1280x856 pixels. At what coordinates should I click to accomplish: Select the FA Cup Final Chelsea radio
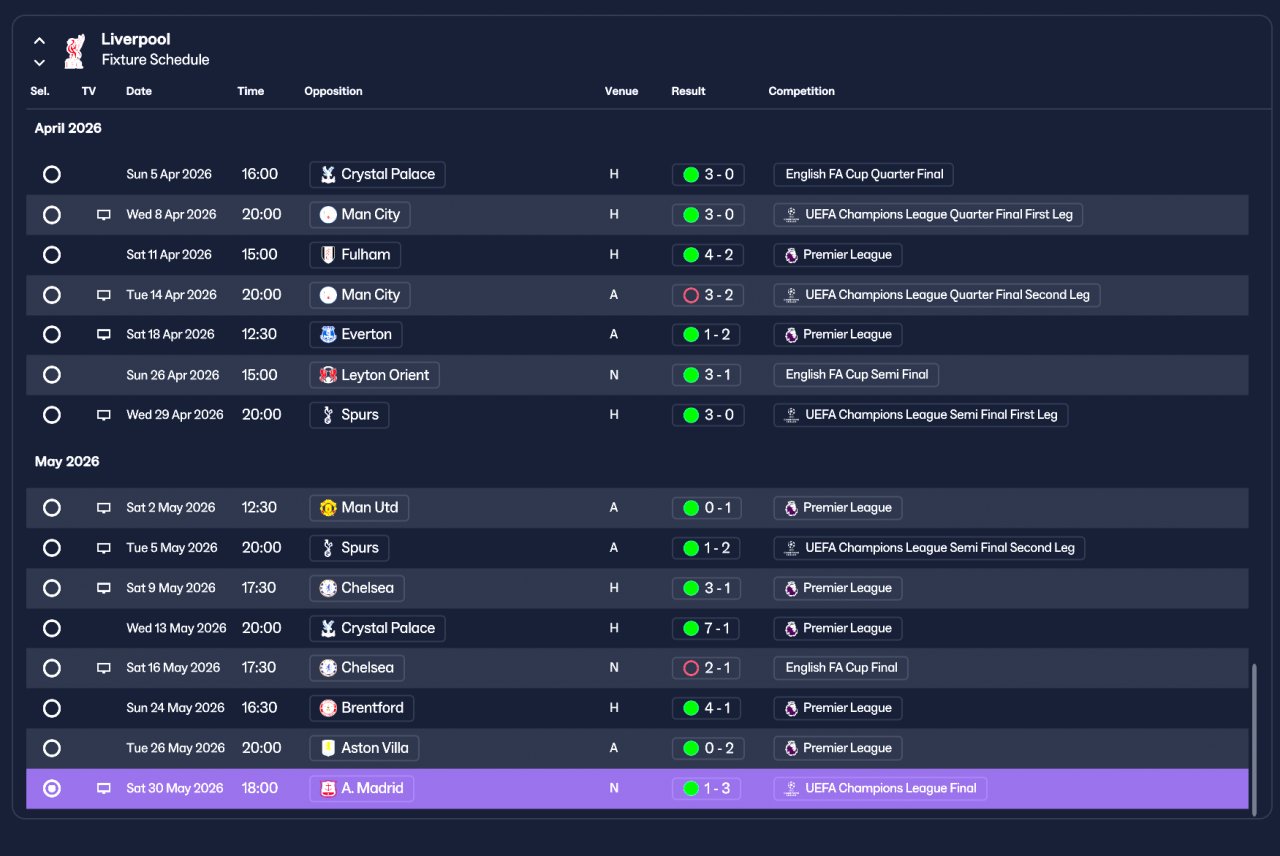click(x=52, y=668)
